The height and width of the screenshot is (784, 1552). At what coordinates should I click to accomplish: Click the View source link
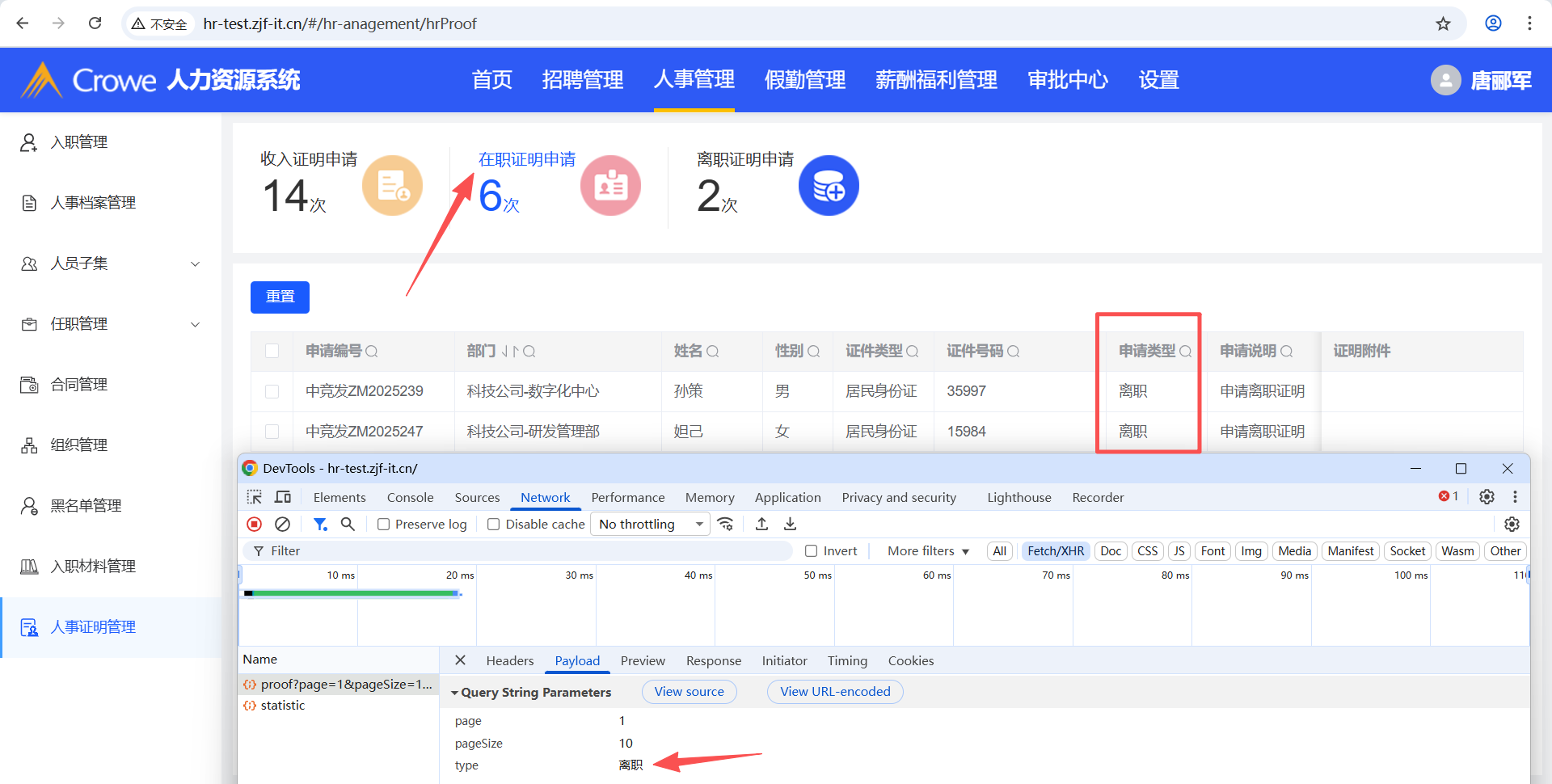coord(689,692)
